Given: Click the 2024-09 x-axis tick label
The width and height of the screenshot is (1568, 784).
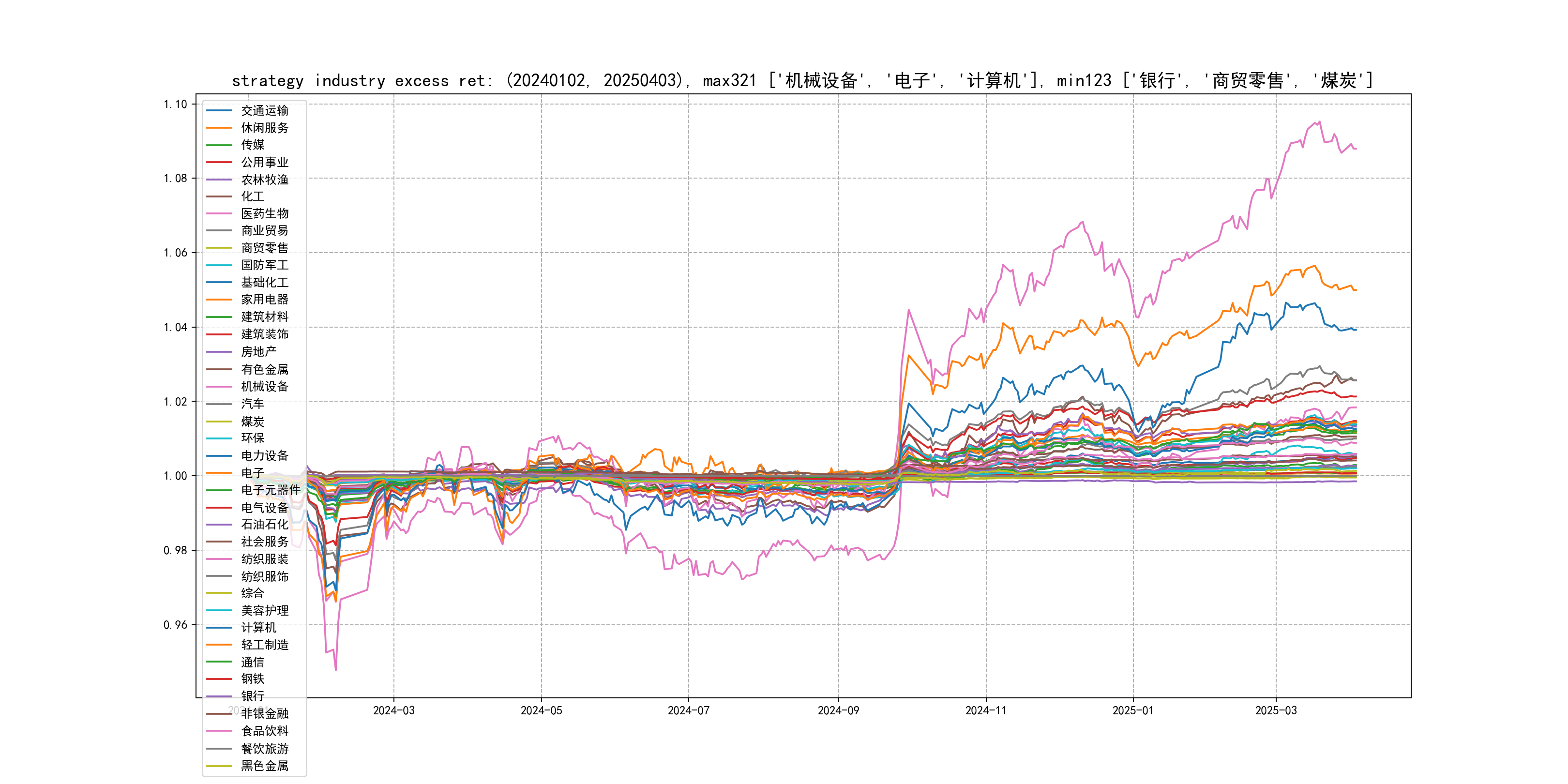Looking at the screenshot, I should tap(838, 710).
